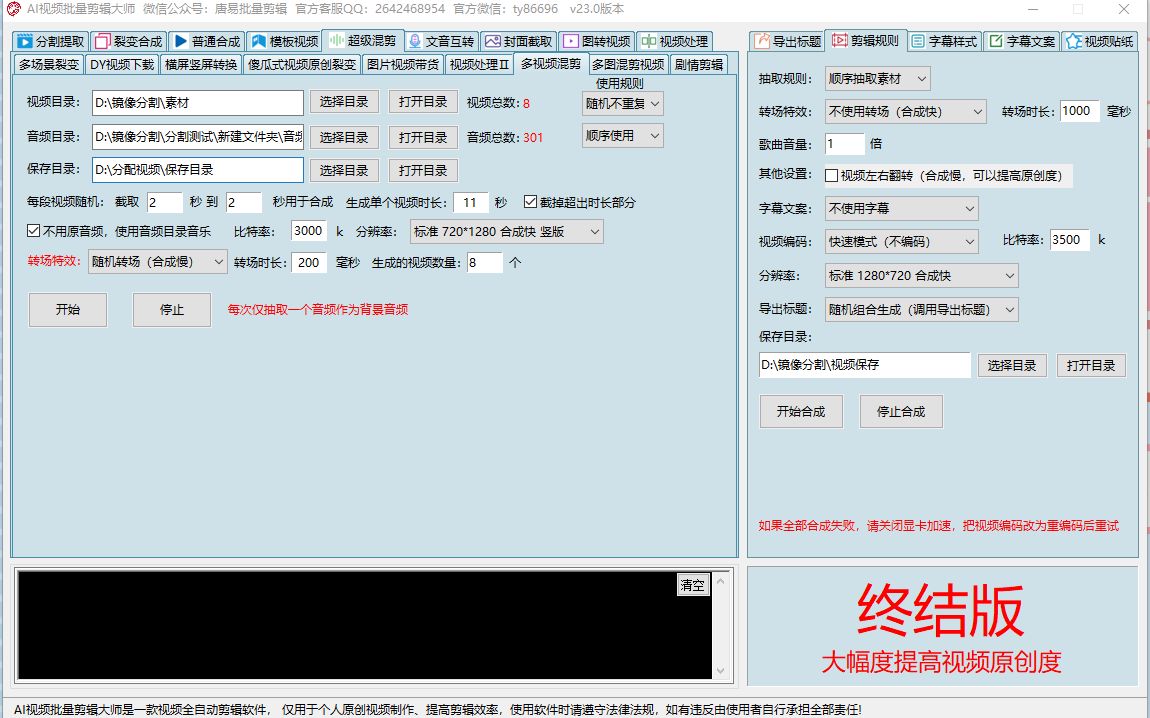Image resolution: width=1150 pixels, height=718 pixels.
Task: Select the 视频处理 video processing tool
Action: (674, 42)
